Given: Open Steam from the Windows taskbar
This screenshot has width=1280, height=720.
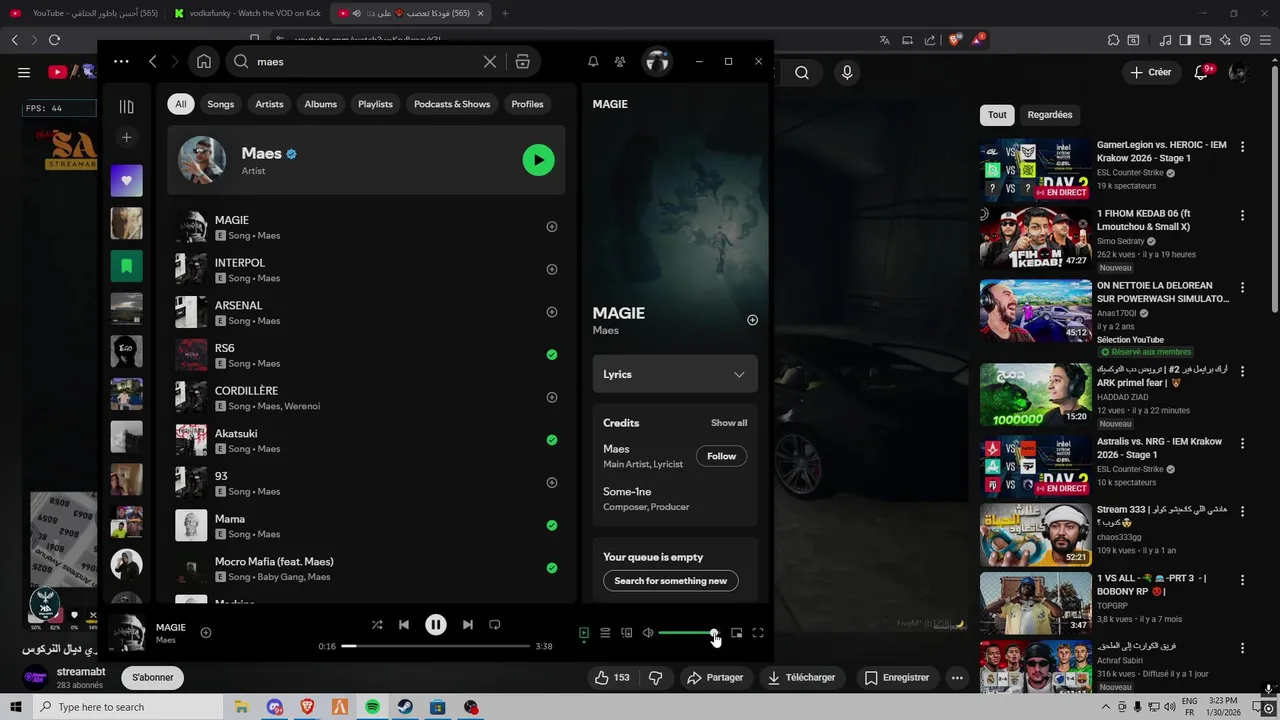Looking at the screenshot, I should pos(405,707).
